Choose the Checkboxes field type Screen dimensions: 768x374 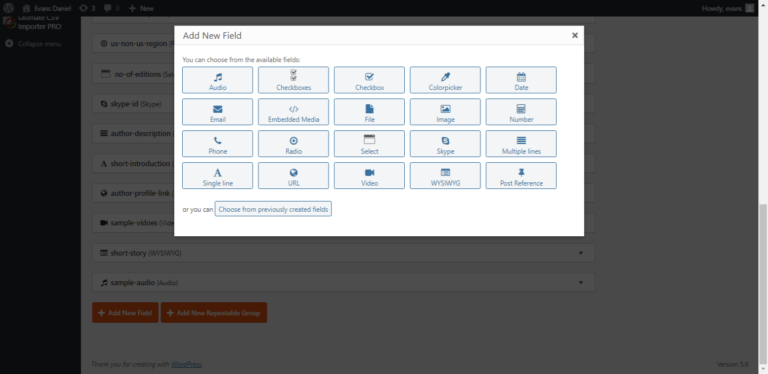point(293,80)
